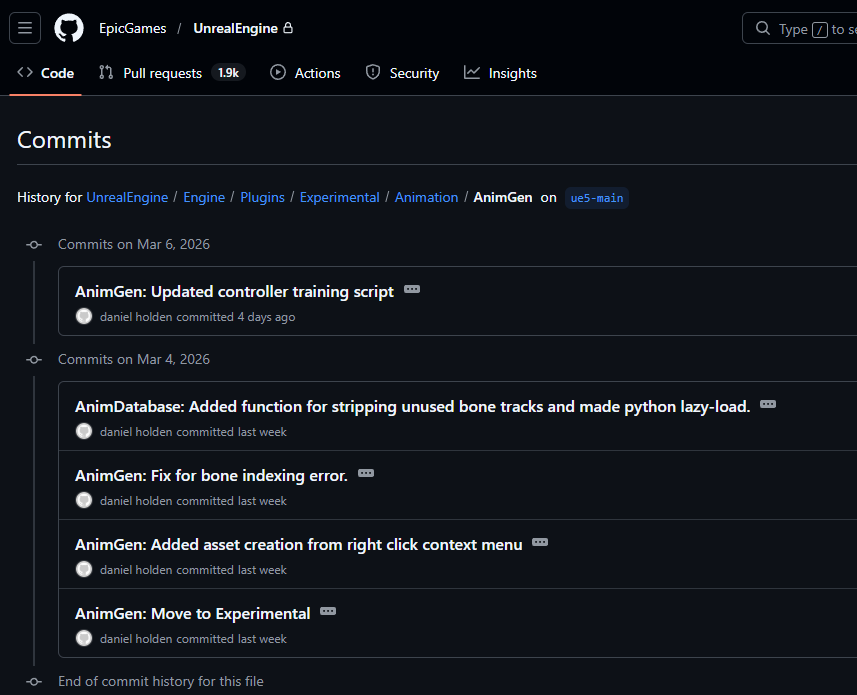The width and height of the screenshot is (857, 695).
Task: Click 'Commits on Mar 6, 2026' heading
Action: click(134, 244)
